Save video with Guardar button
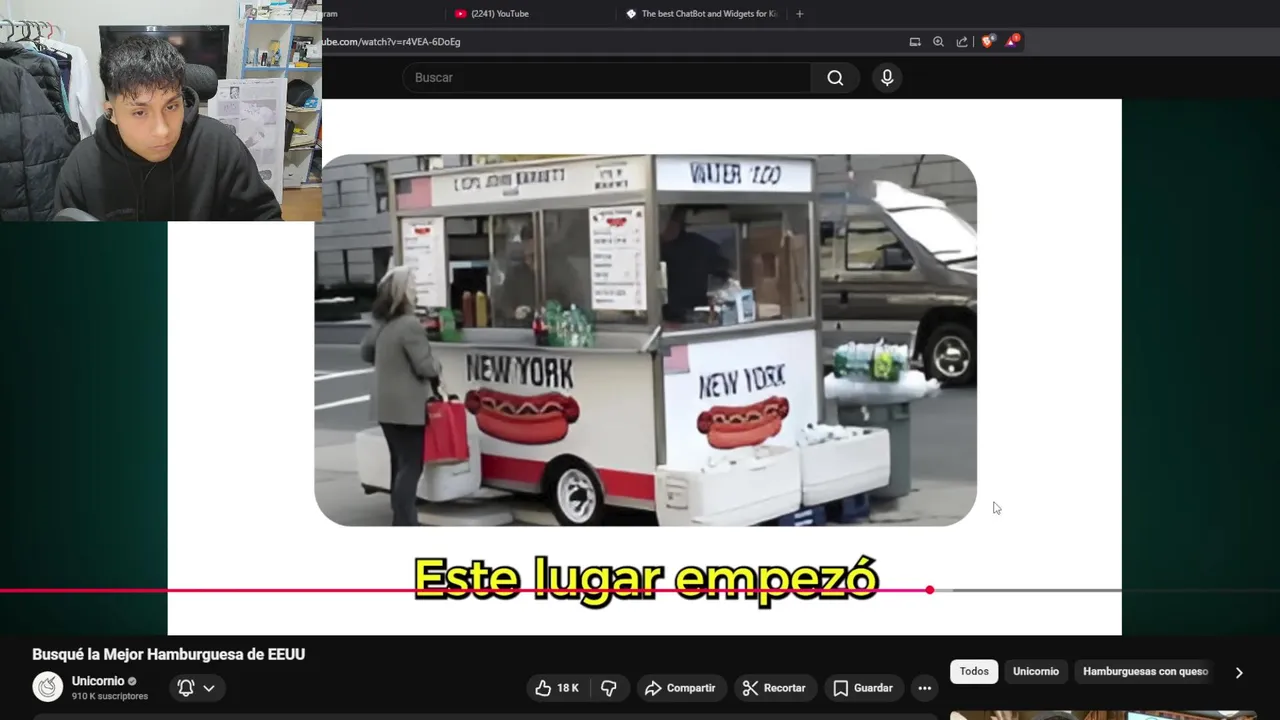 tap(863, 688)
